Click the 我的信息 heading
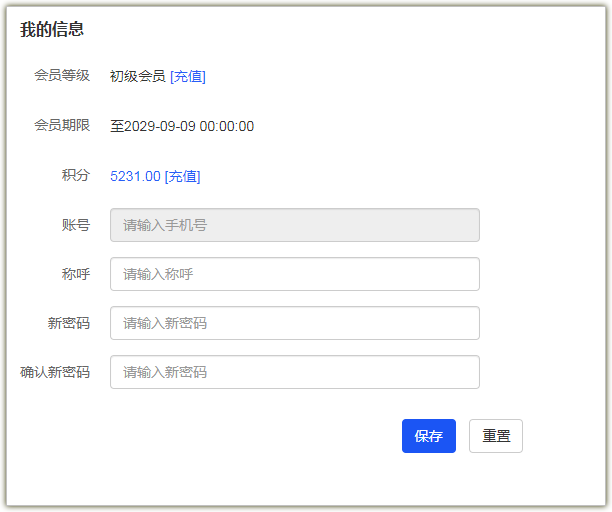612x512 pixels. click(52, 29)
